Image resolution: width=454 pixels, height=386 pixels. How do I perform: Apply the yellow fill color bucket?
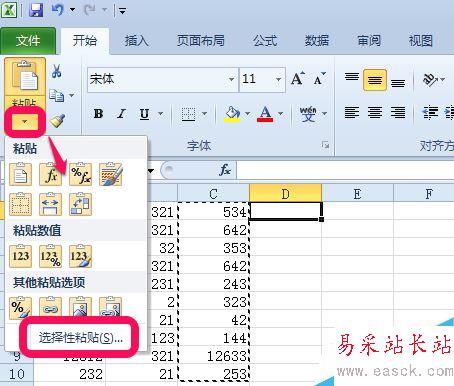pyautogui.click(x=232, y=114)
